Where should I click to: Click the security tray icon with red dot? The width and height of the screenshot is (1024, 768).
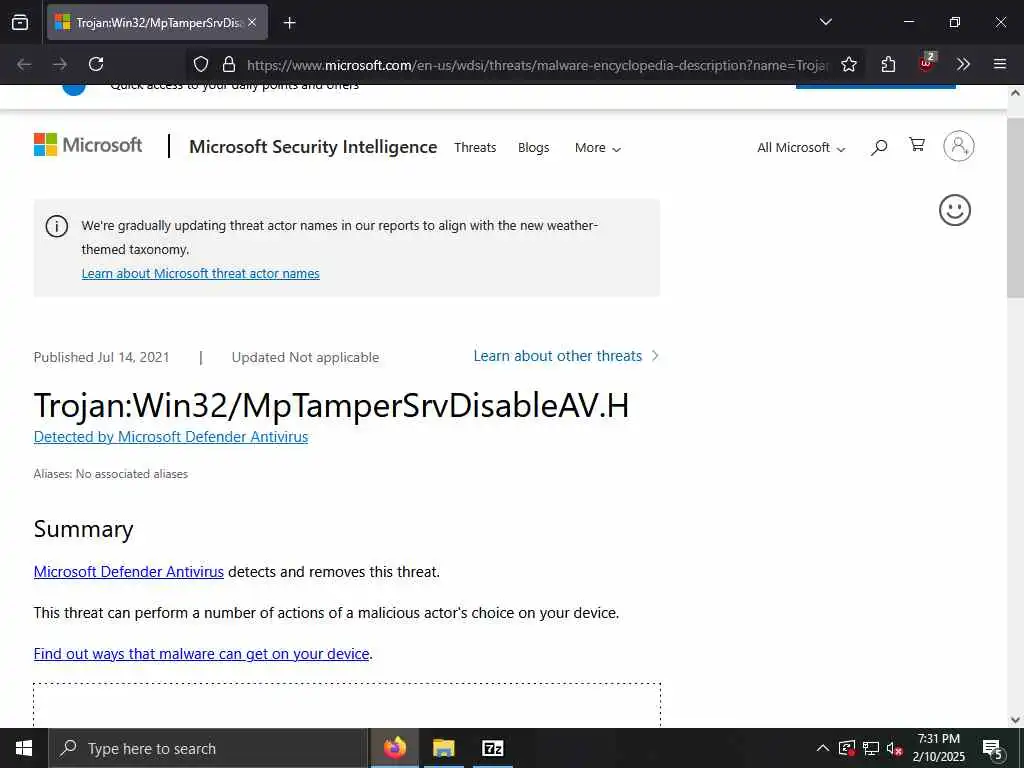click(x=847, y=748)
